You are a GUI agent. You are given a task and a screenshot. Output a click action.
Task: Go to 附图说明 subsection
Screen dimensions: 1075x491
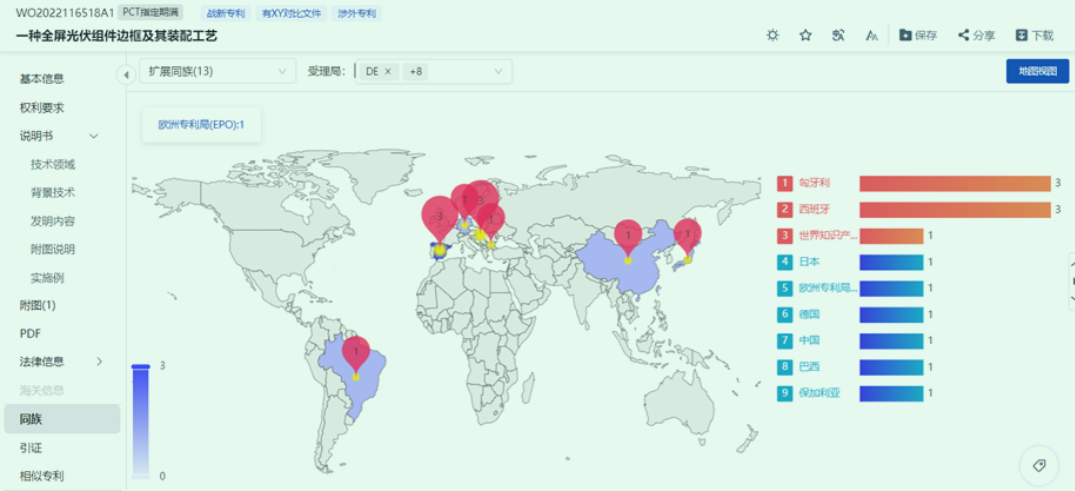tap(53, 249)
